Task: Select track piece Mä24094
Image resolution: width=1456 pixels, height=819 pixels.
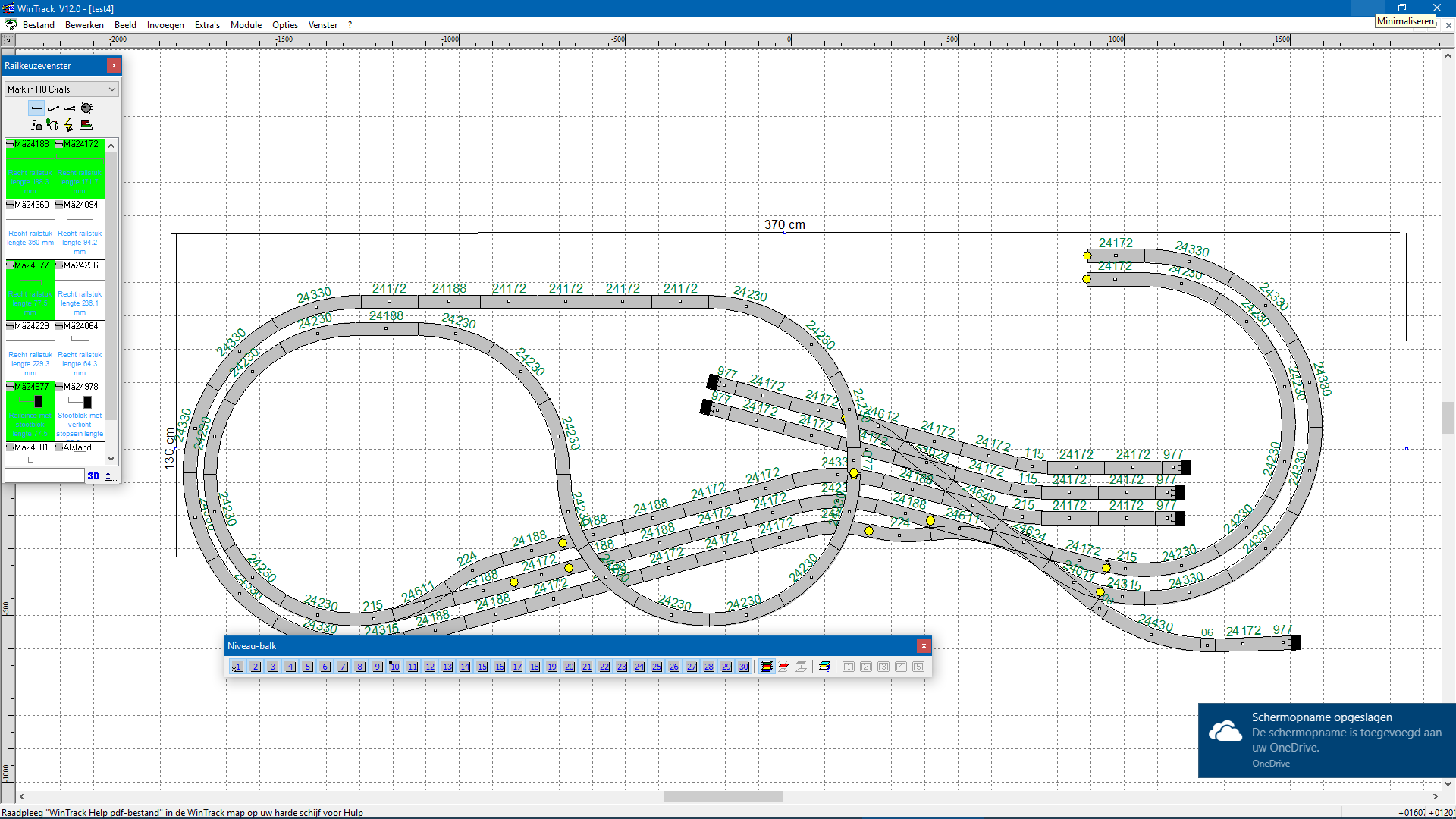Action: click(x=80, y=229)
